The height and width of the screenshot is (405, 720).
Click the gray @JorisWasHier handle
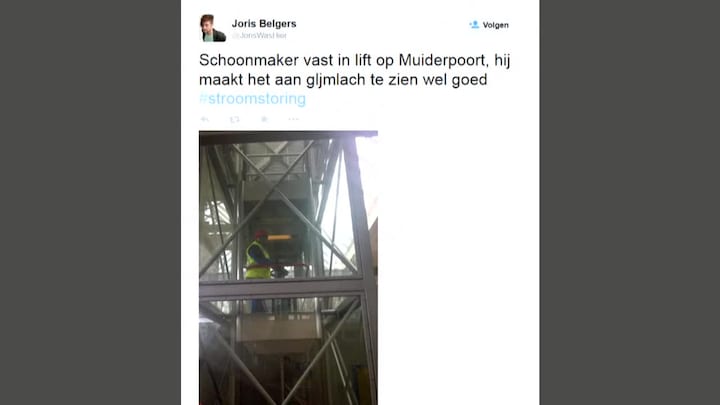pyautogui.click(x=259, y=35)
